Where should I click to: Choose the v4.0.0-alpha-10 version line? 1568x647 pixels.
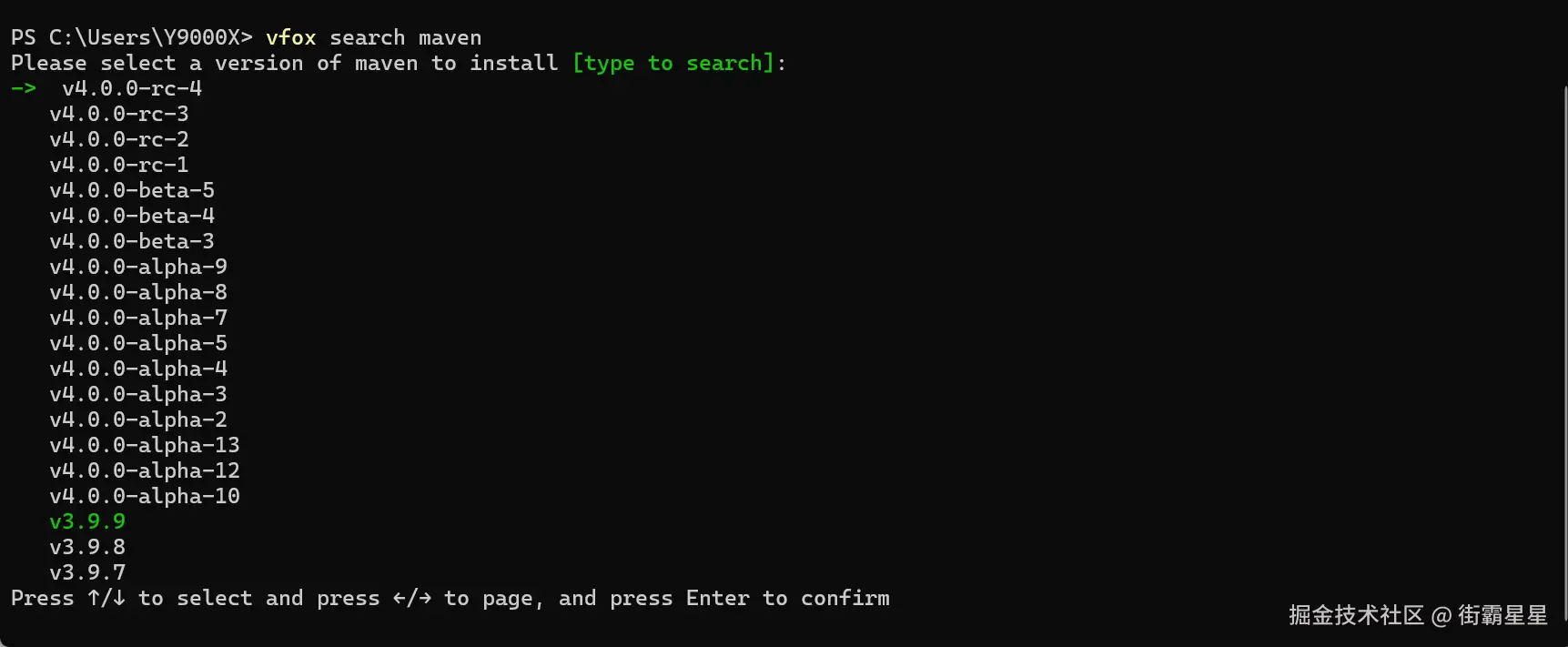(145, 496)
